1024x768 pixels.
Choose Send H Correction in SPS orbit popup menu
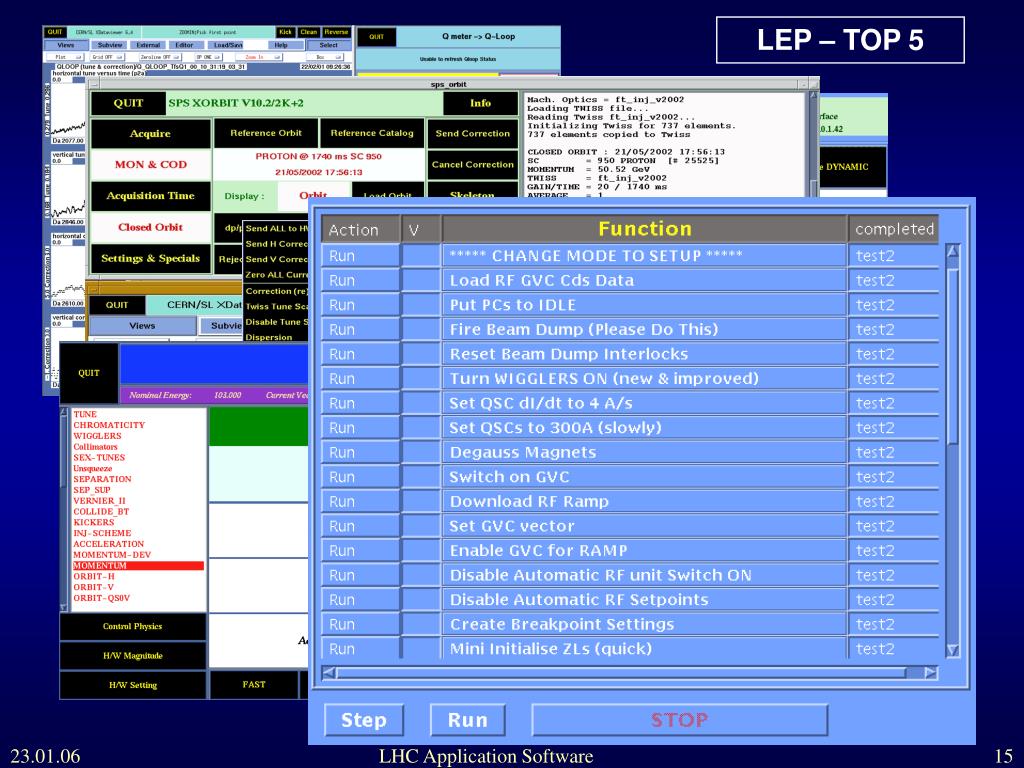coord(276,244)
